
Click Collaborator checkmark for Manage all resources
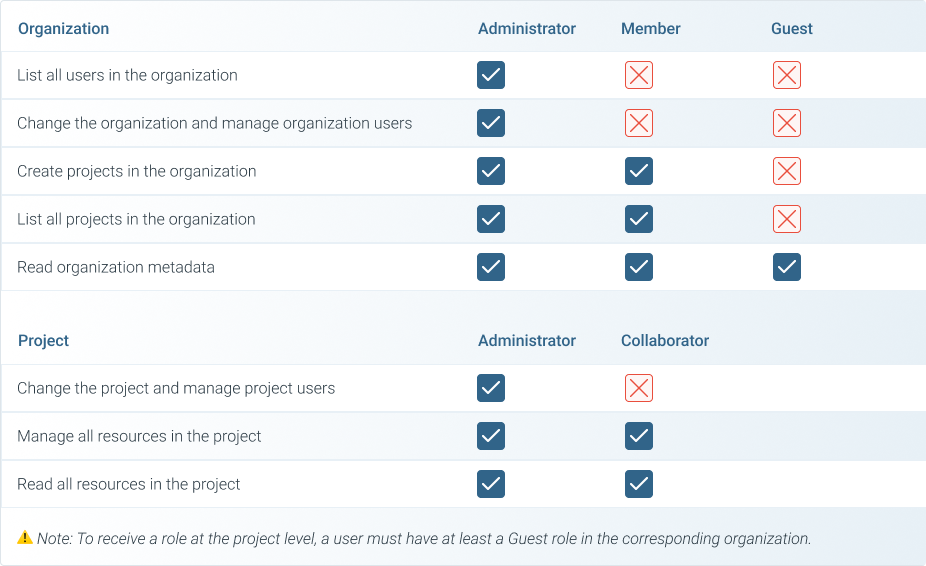tap(639, 436)
